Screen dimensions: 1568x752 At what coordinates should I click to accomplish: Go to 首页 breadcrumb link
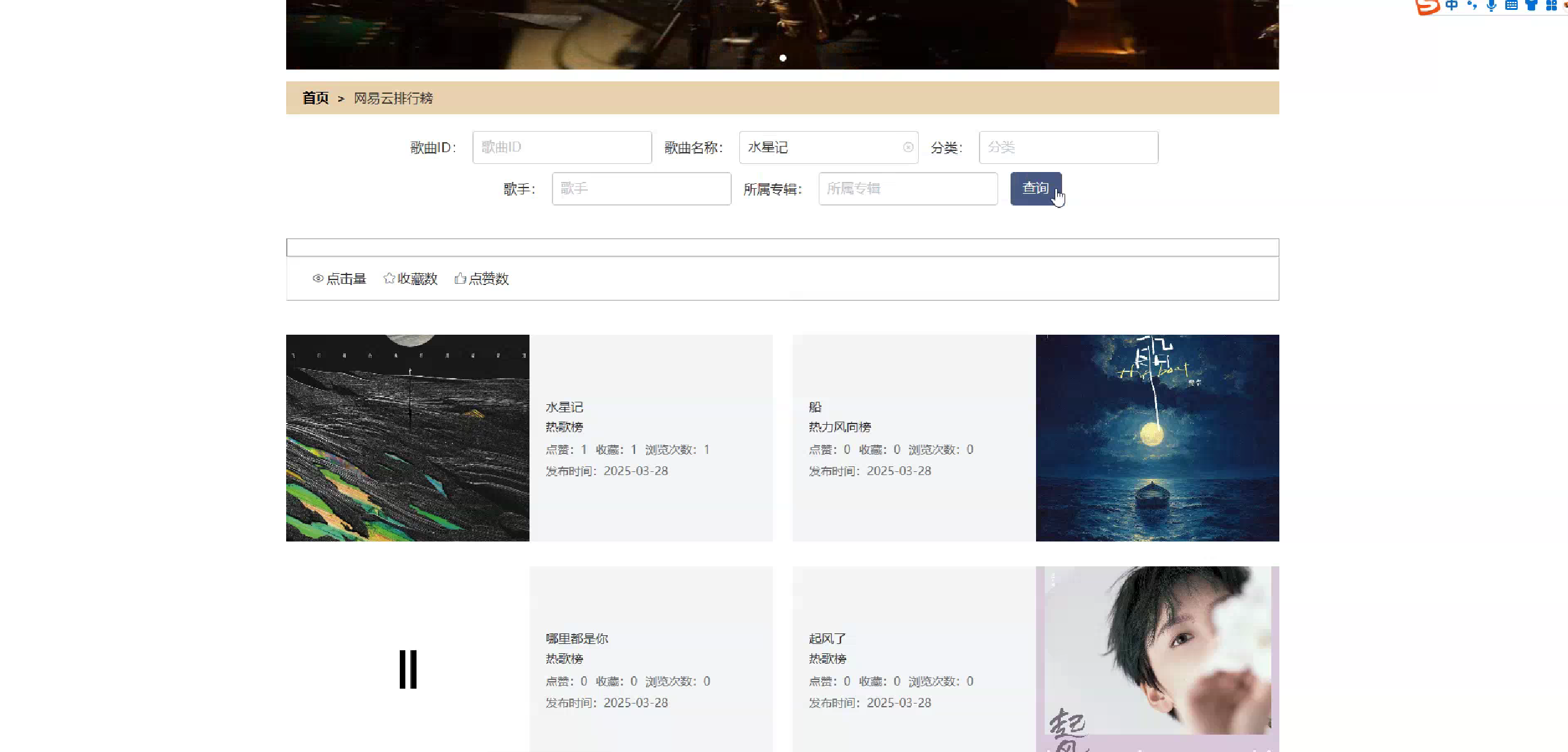tap(315, 98)
